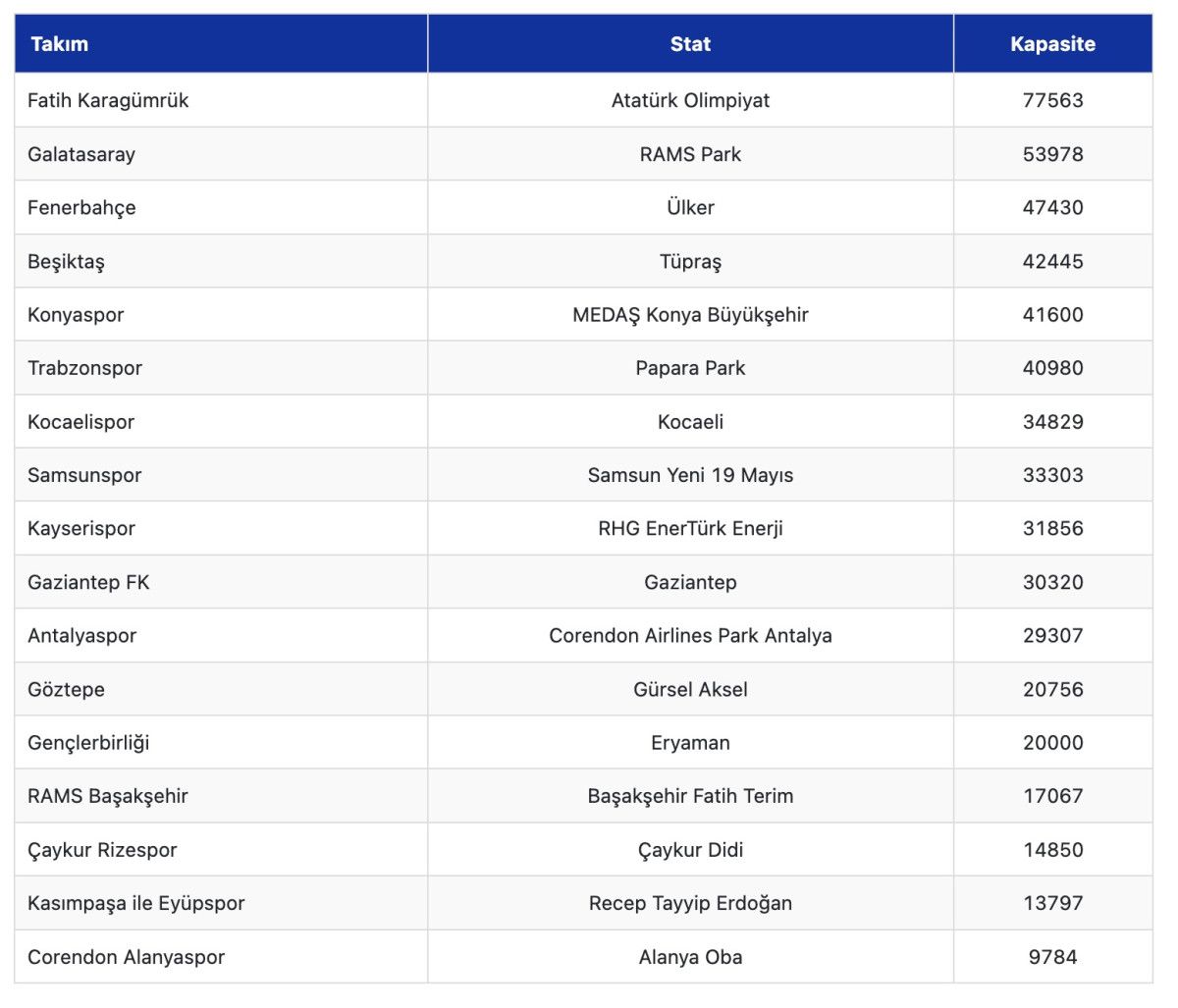Select the RHG EnerTürk Enerji cell
The height and width of the screenshot is (1008, 1178).
click(690, 528)
